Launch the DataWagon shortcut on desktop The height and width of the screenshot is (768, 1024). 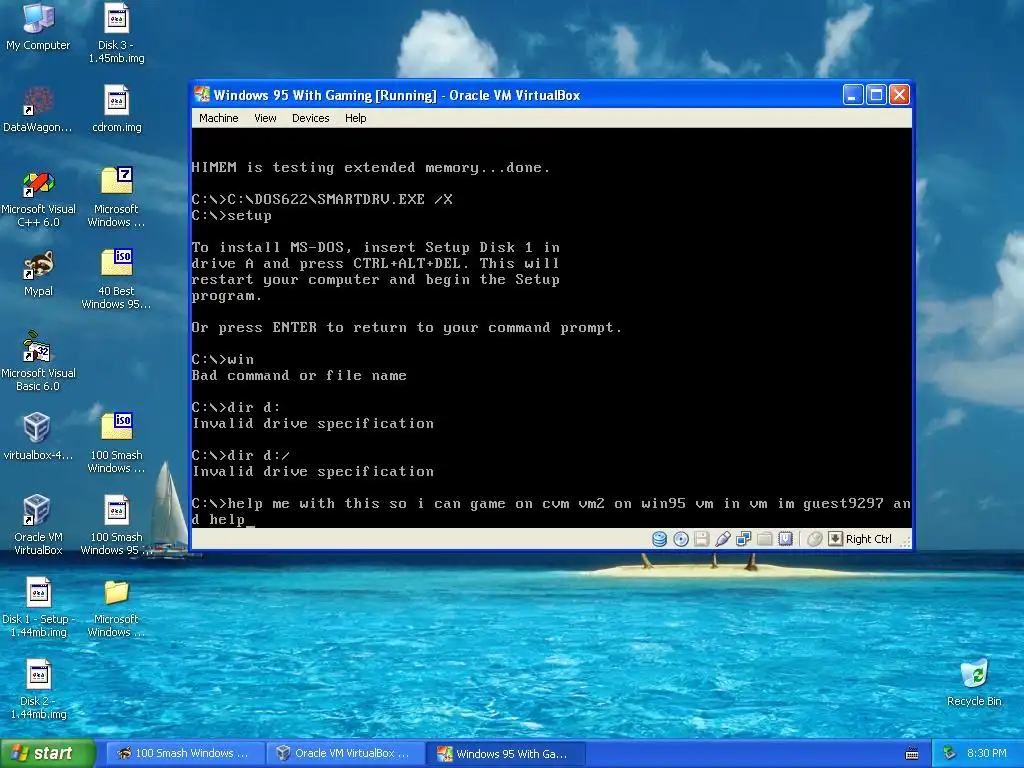(38, 109)
